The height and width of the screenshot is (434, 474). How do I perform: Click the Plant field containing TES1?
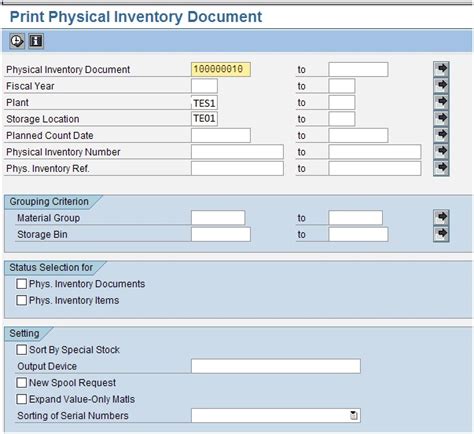tap(204, 103)
